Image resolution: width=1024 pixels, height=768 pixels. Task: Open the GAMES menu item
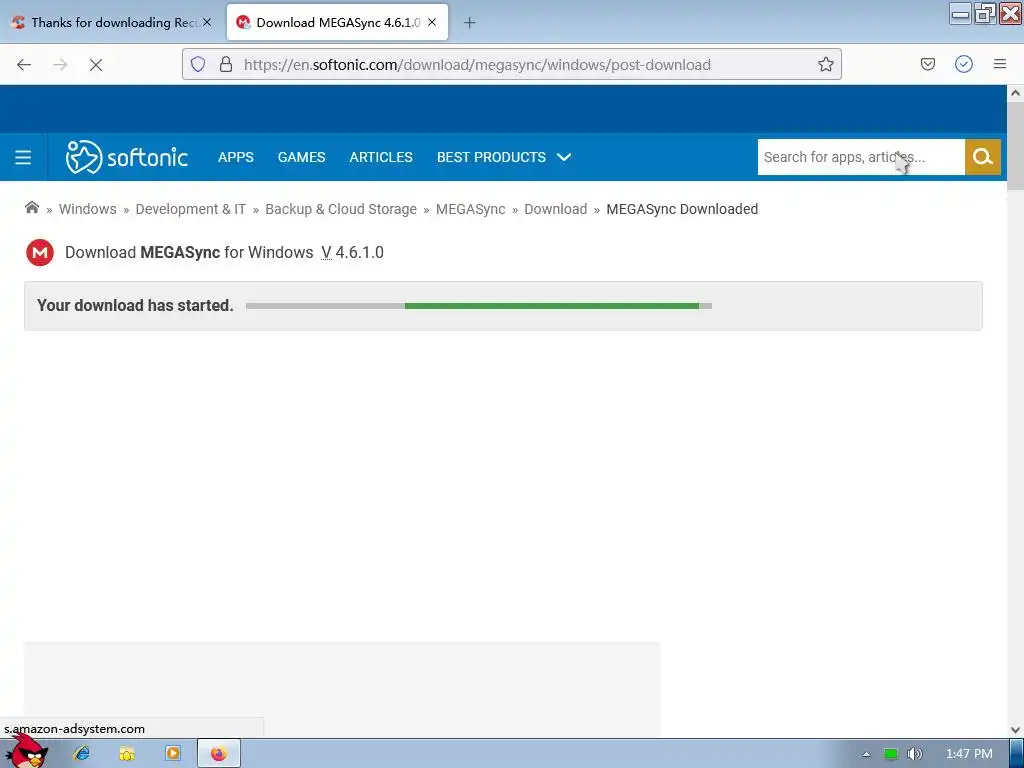301,157
